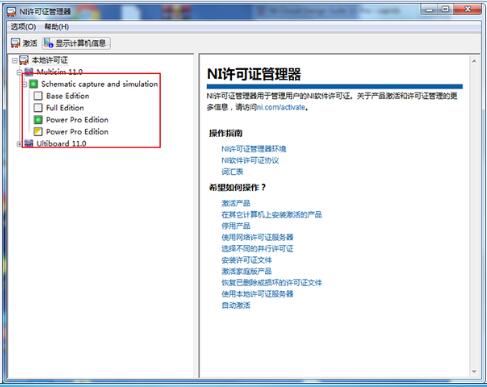Open 恢复已删除或损坏的许可证文件 link
The image size is (487, 387).
272,282
